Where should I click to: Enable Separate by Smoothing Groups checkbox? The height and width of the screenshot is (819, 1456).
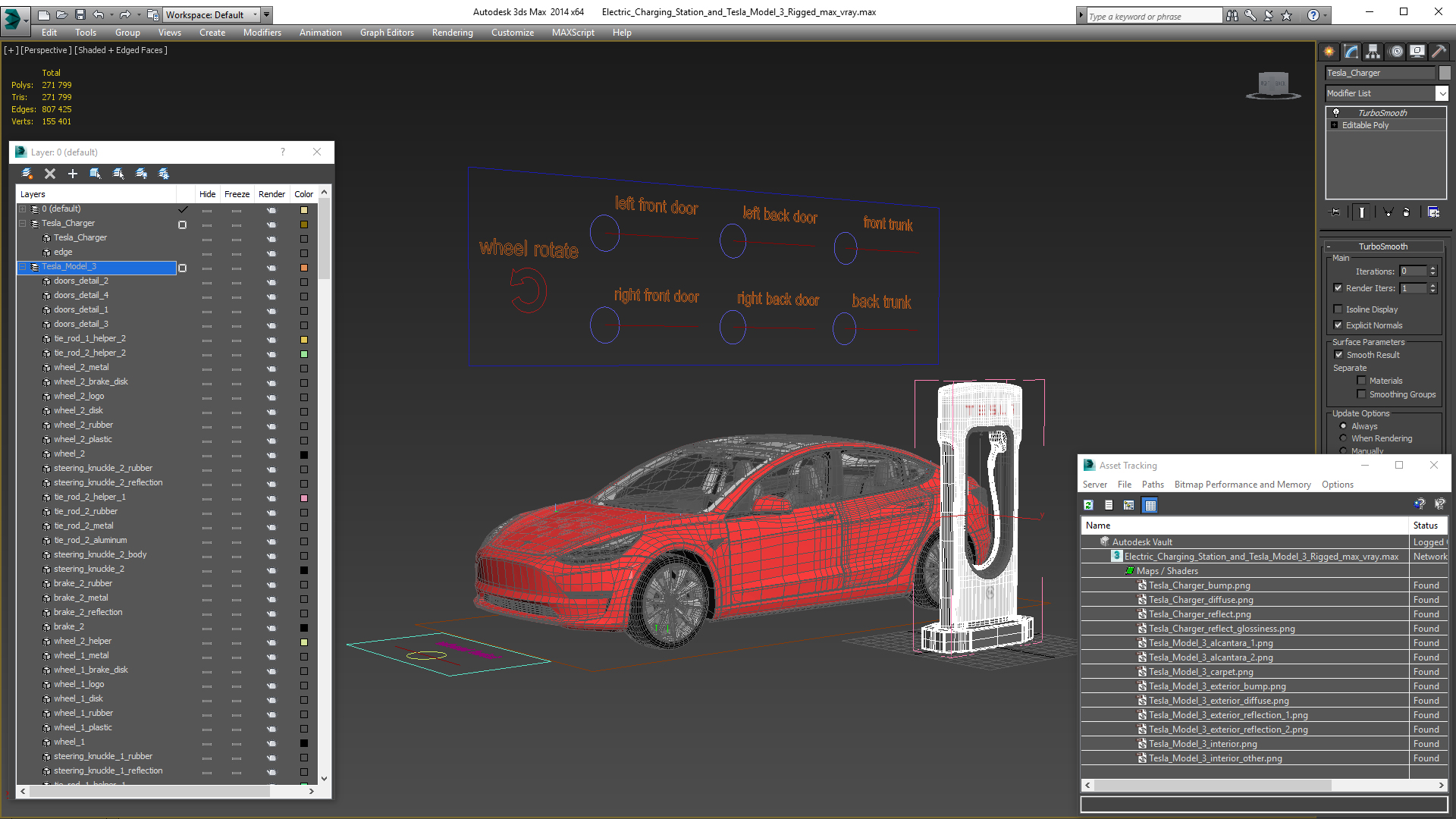point(1361,394)
